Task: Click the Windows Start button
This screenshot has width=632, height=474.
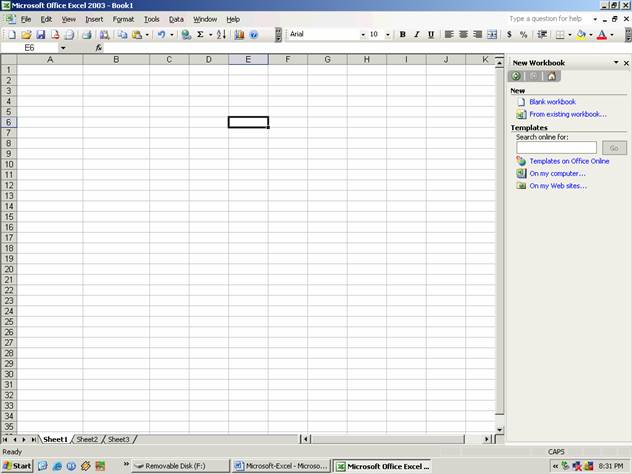Action: click(17, 466)
